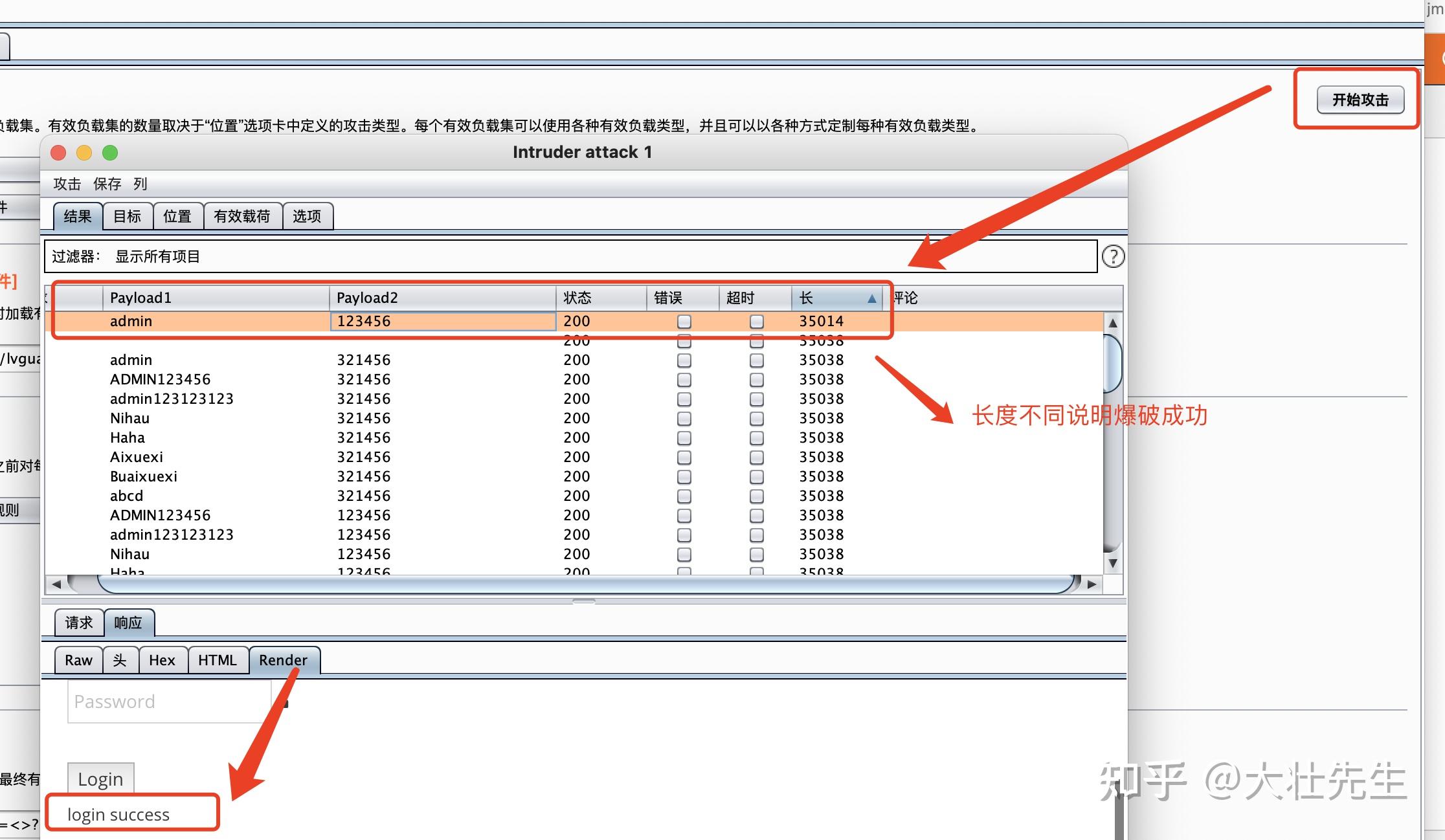This screenshot has width=1445, height=840.
Task: Tick 超时 checkbox in ADMIN123456 123456 row
Action: [x=756, y=516]
